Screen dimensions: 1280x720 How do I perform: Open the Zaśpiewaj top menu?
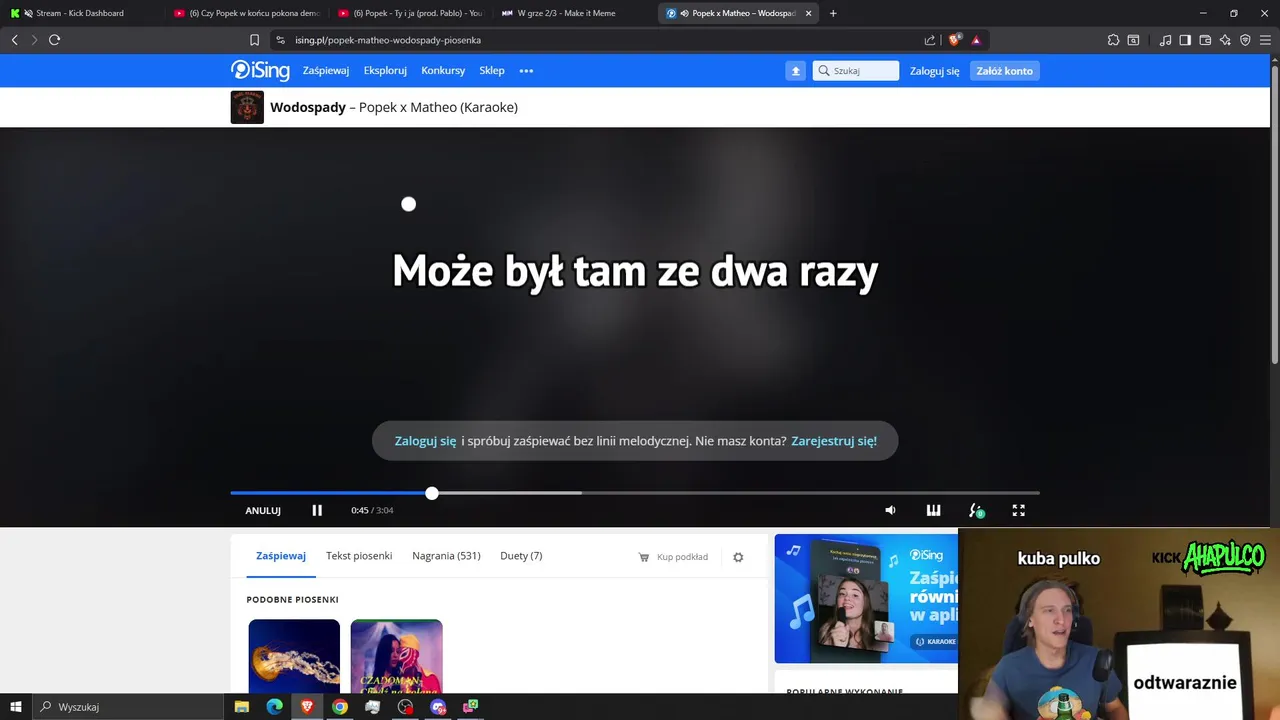(x=326, y=71)
